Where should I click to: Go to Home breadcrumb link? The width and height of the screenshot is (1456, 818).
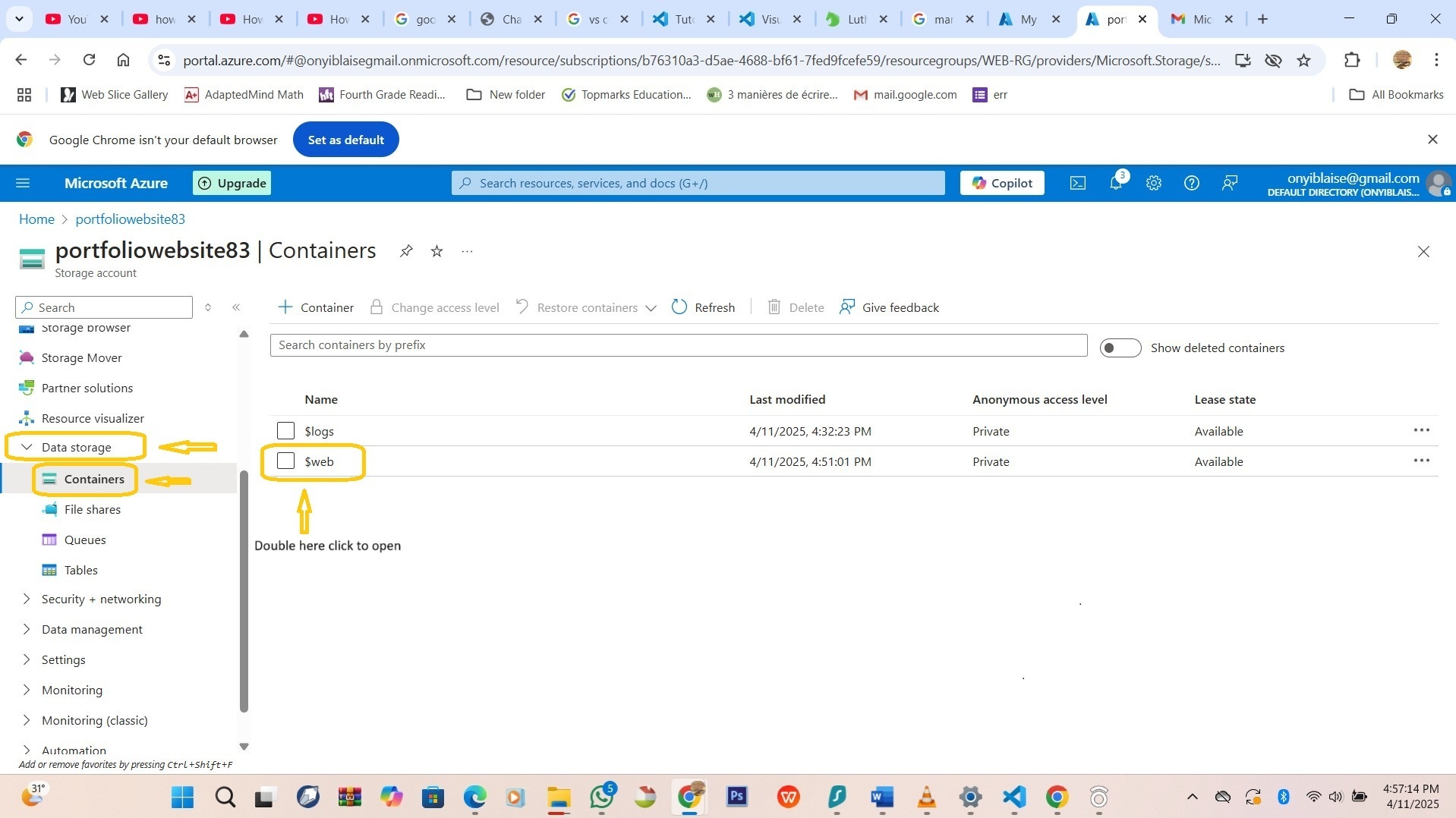[x=36, y=219]
